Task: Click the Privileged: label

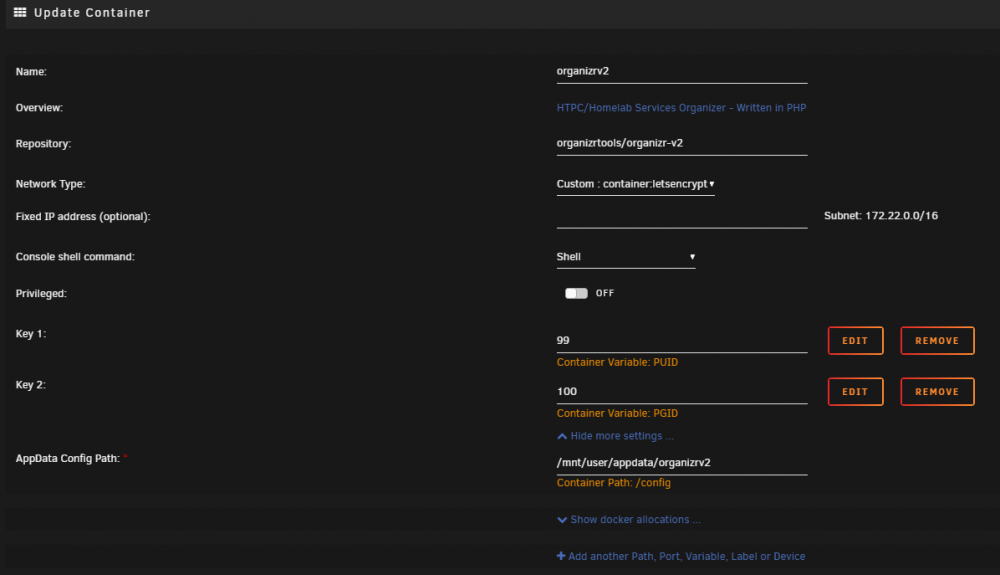Action: (41, 293)
